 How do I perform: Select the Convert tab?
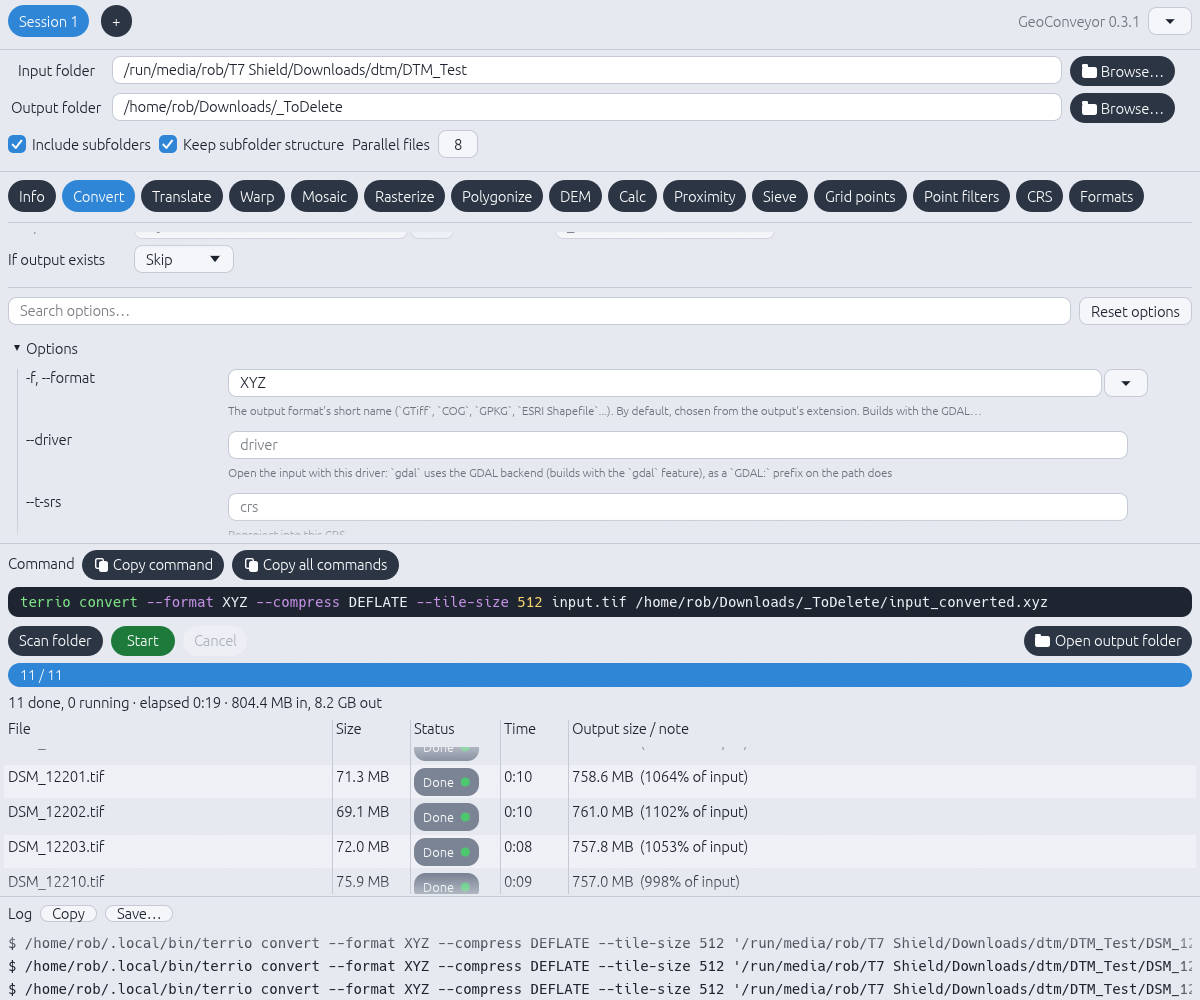98,196
